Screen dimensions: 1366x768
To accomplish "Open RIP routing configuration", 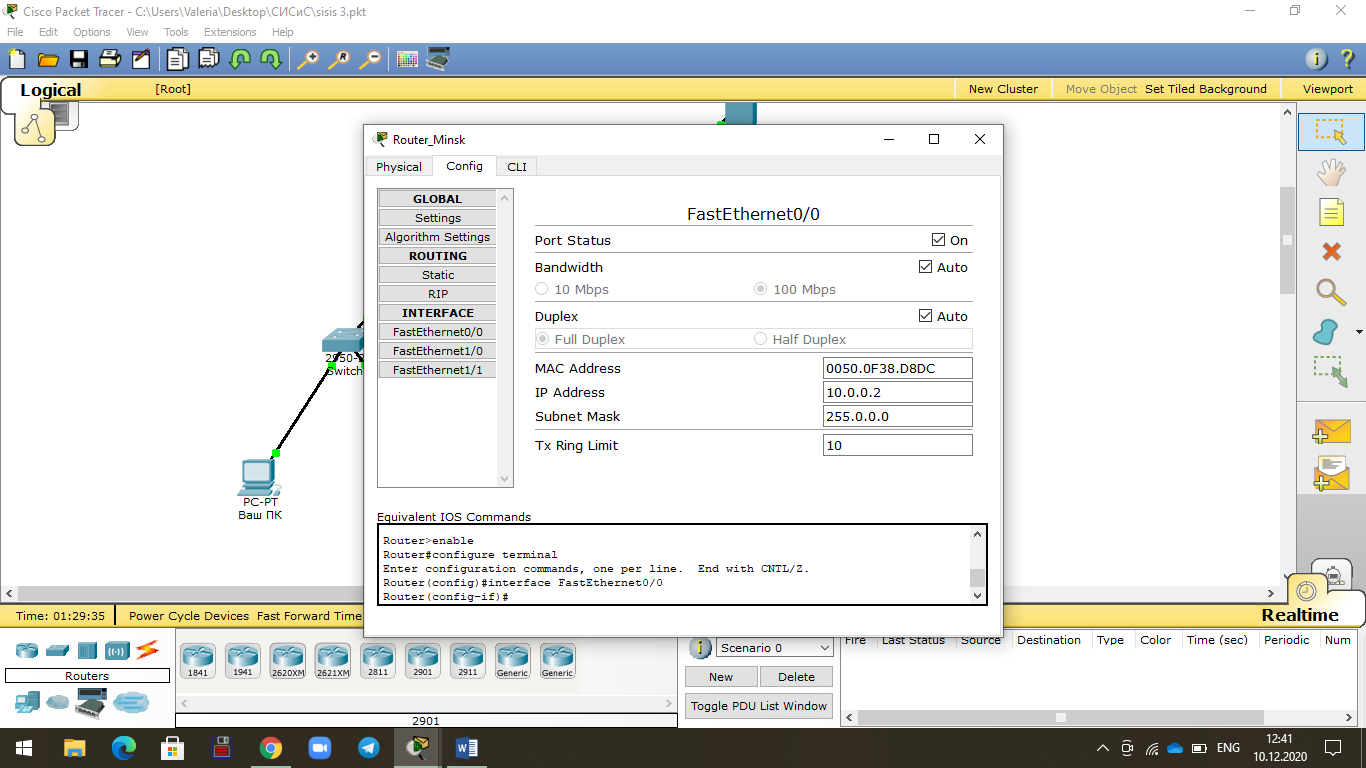I will [x=438, y=294].
